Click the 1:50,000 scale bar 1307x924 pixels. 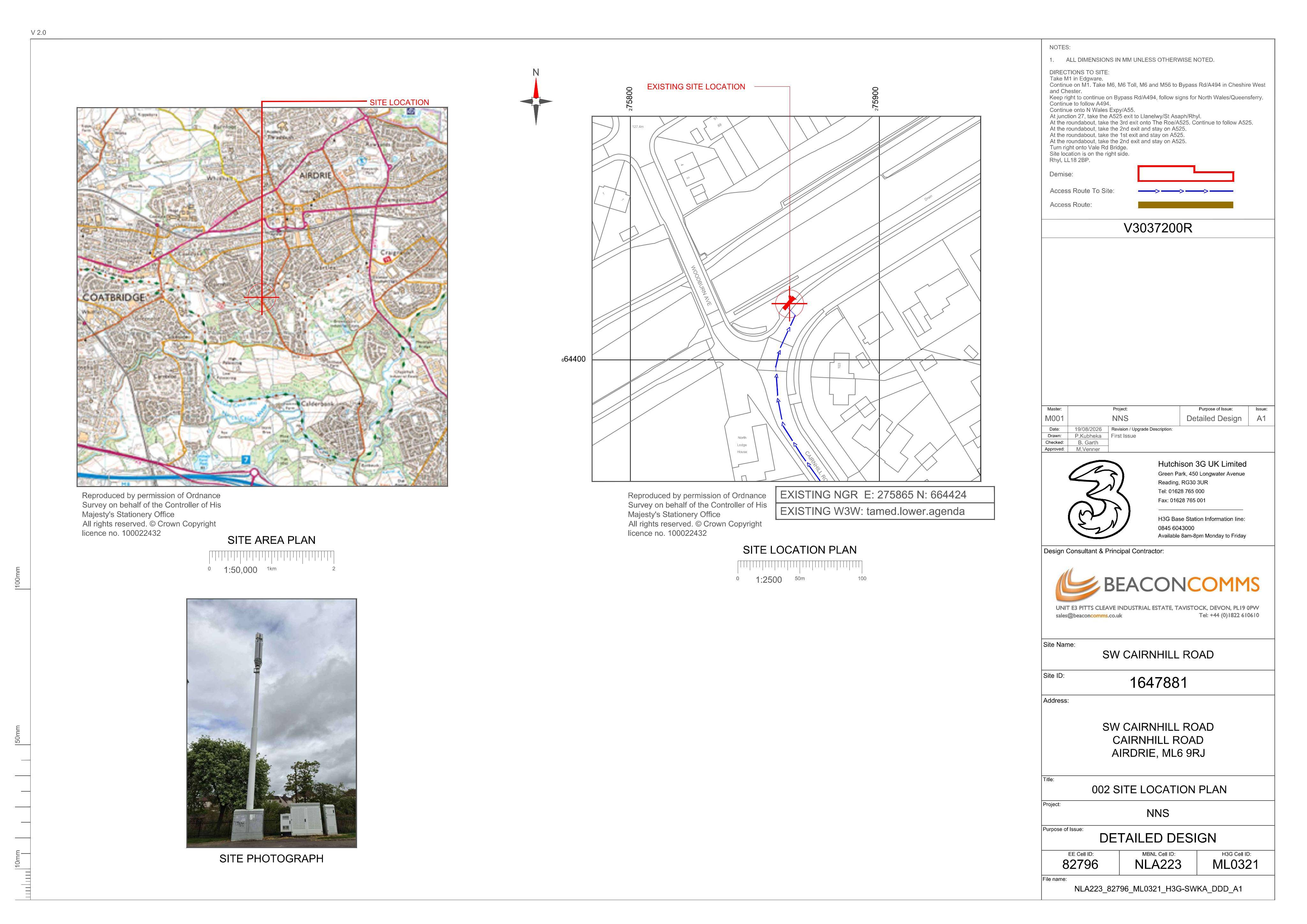click(272, 562)
